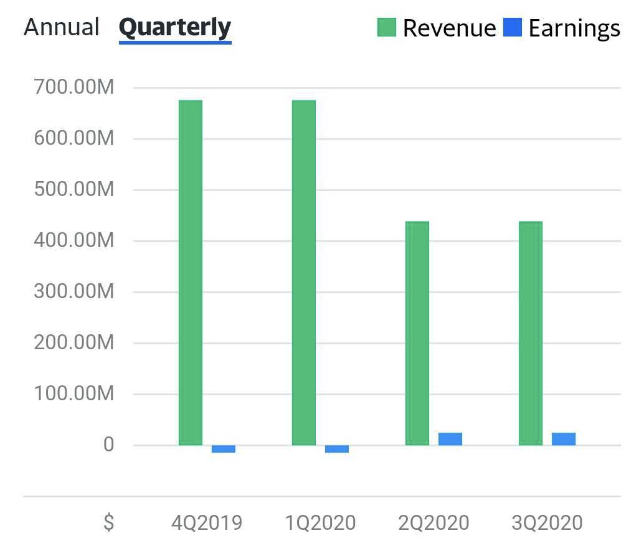Click the 1Q2020 blue earnings bar
Screen dimensions: 638x544
coord(337,449)
